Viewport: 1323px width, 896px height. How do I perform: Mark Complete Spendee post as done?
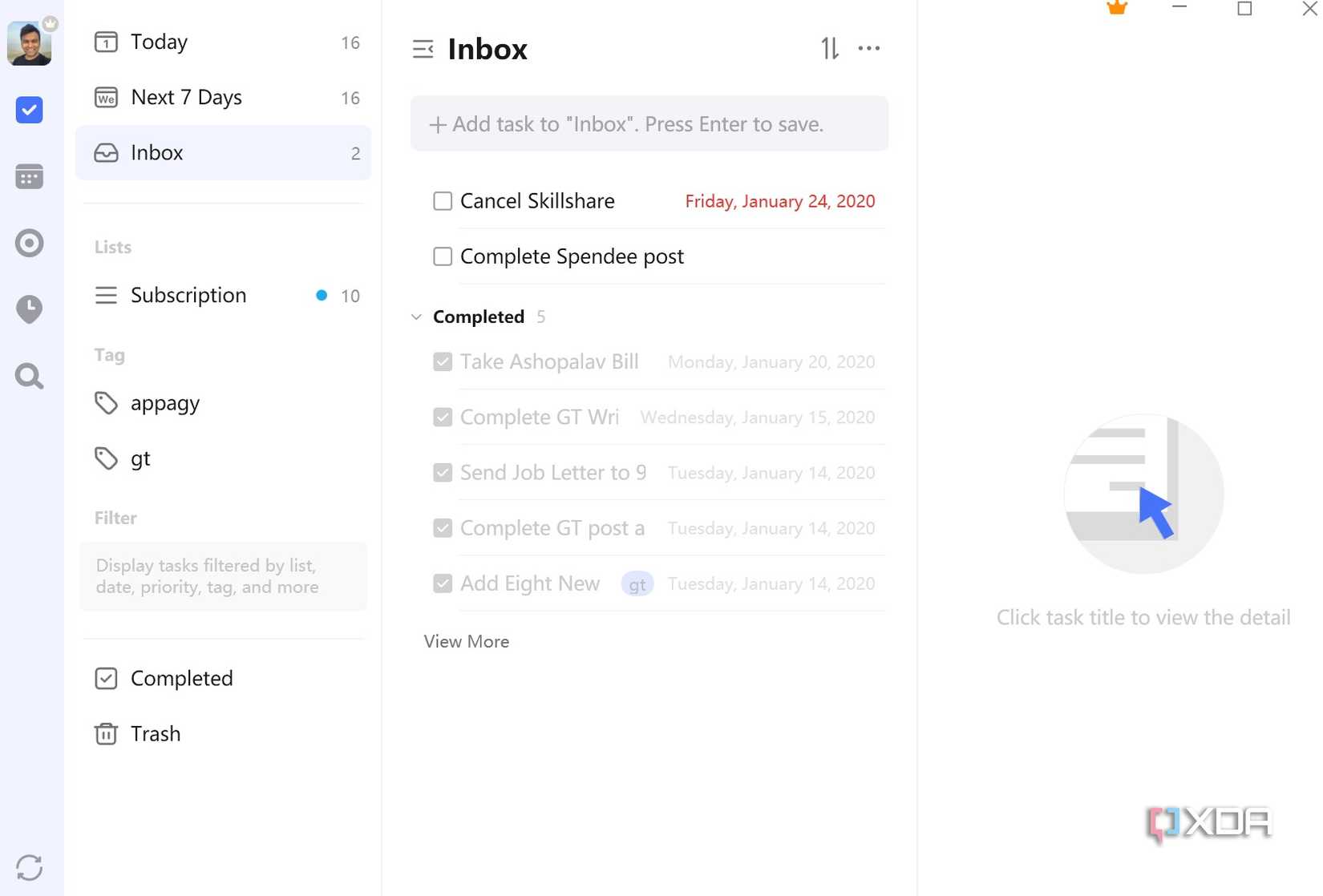(443, 256)
